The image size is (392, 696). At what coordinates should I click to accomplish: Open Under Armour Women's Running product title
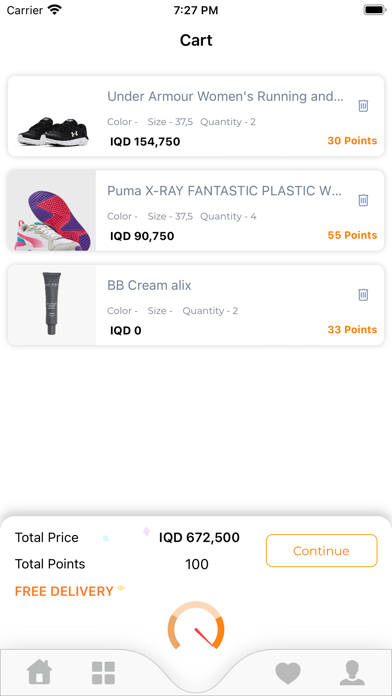click(x=226, y=96)
